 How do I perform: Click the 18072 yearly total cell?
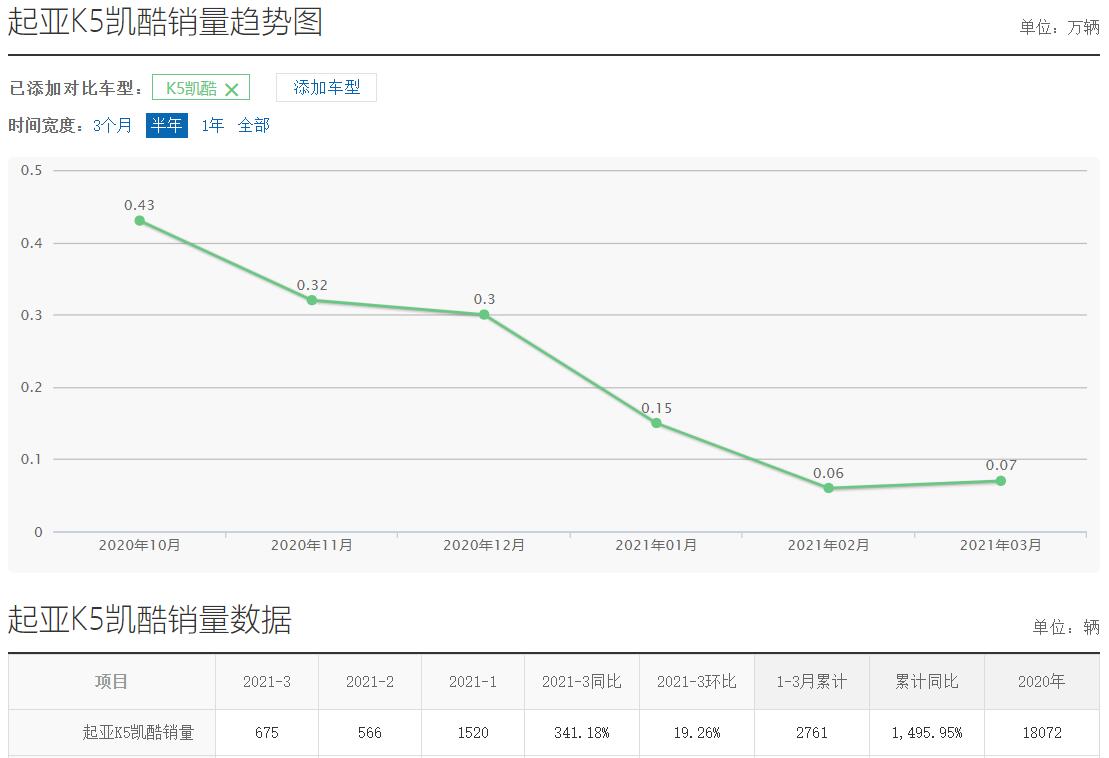point(1042,733)
